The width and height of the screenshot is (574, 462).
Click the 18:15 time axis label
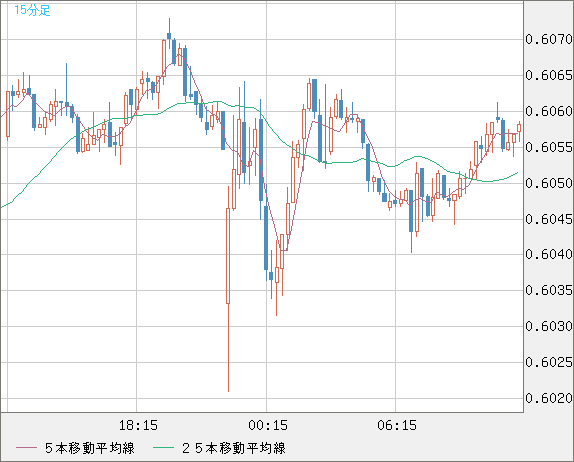click(x=138, y=425)
